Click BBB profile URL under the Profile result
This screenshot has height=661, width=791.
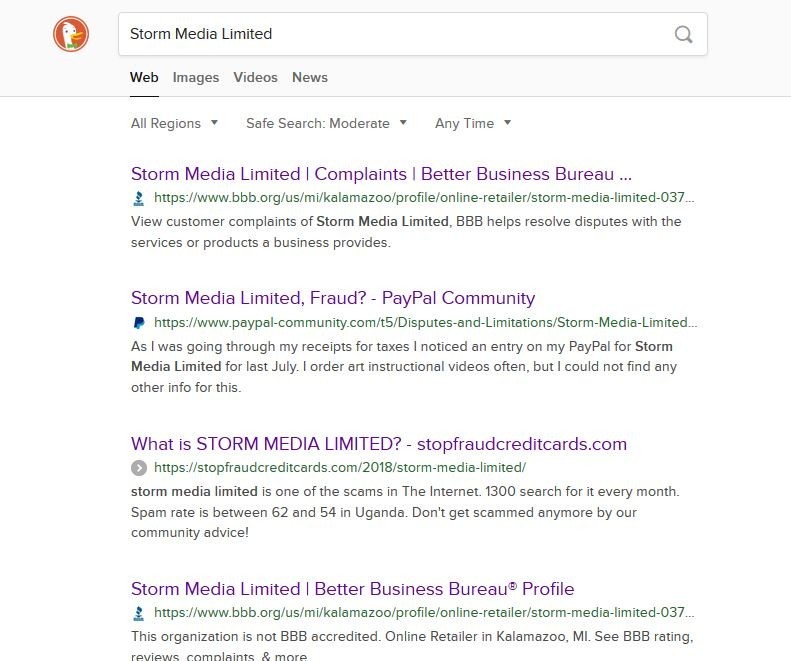(x=424, y=613)
